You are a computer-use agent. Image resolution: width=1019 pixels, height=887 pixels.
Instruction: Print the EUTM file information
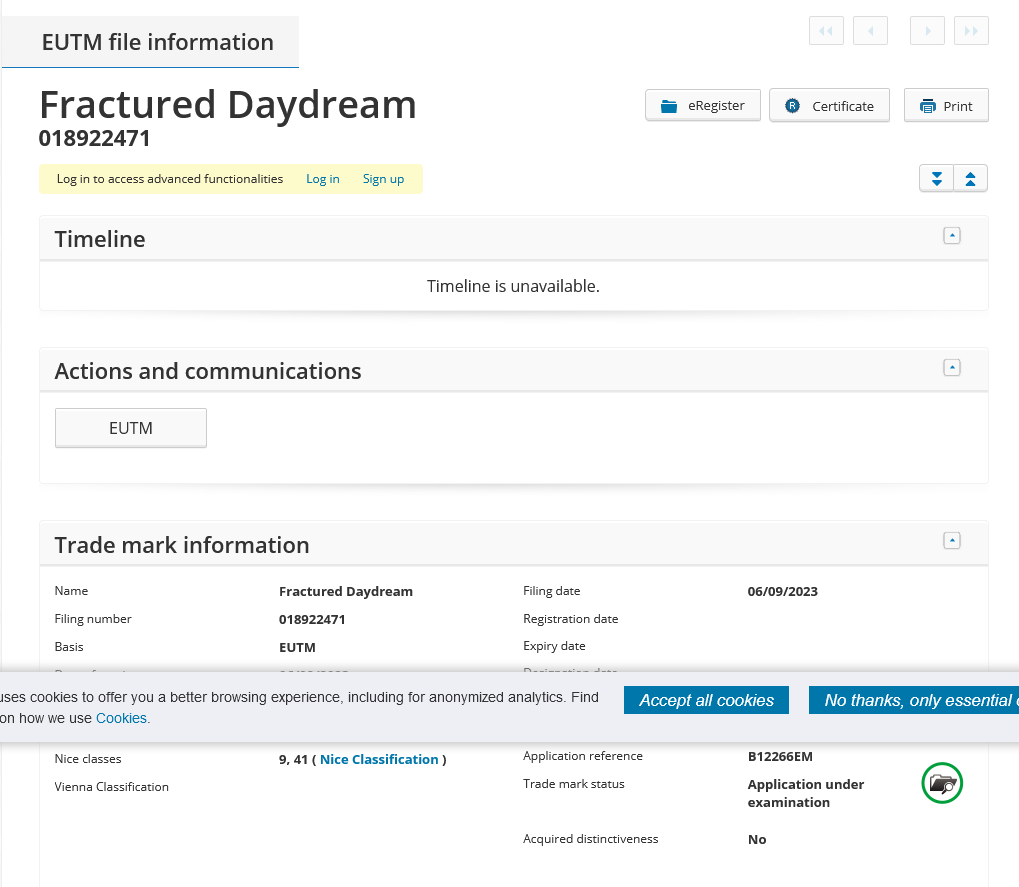pos(946,105)
